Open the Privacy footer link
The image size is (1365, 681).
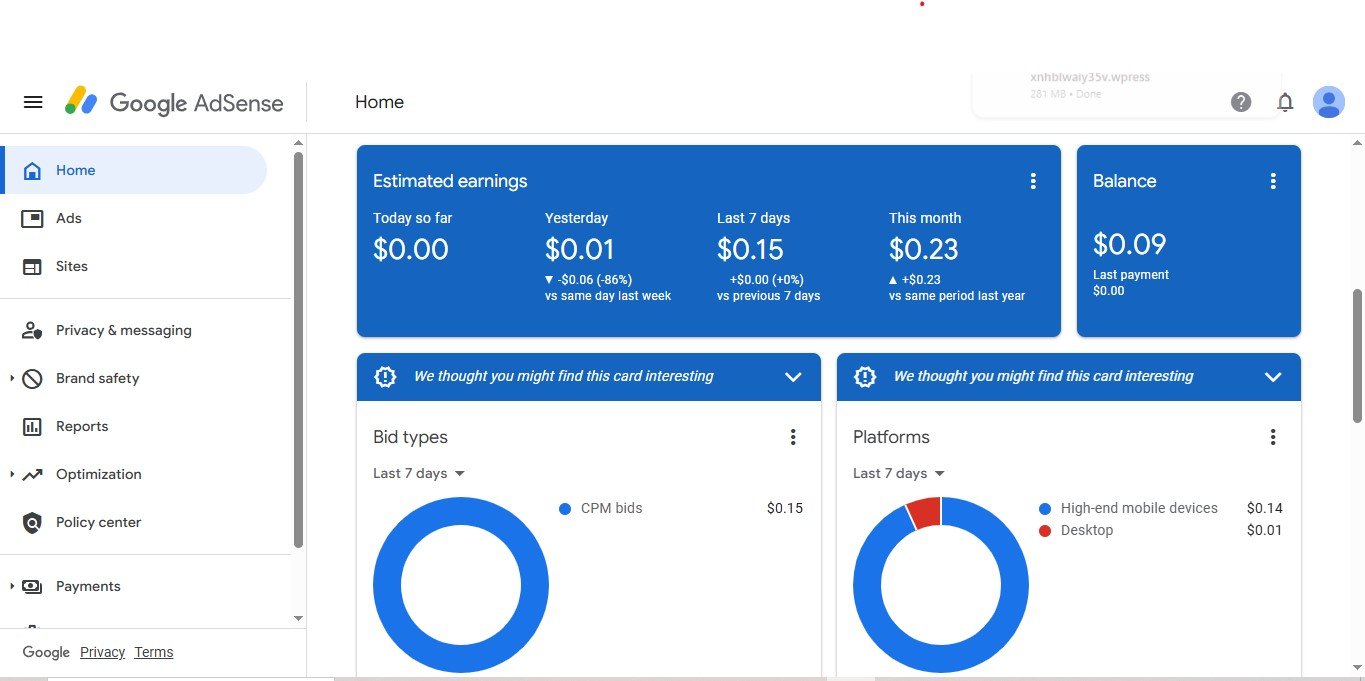102,652
